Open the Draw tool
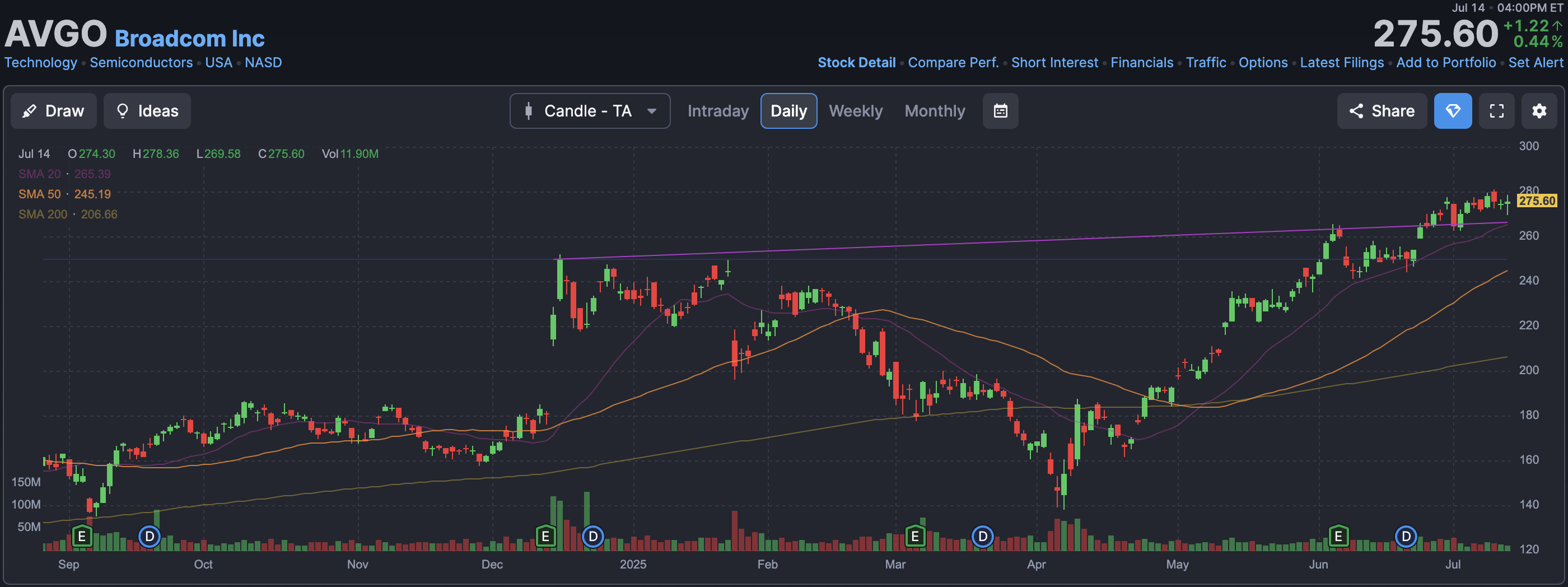1568x587 pixels. pyautogui.click(x=54, y=111)
